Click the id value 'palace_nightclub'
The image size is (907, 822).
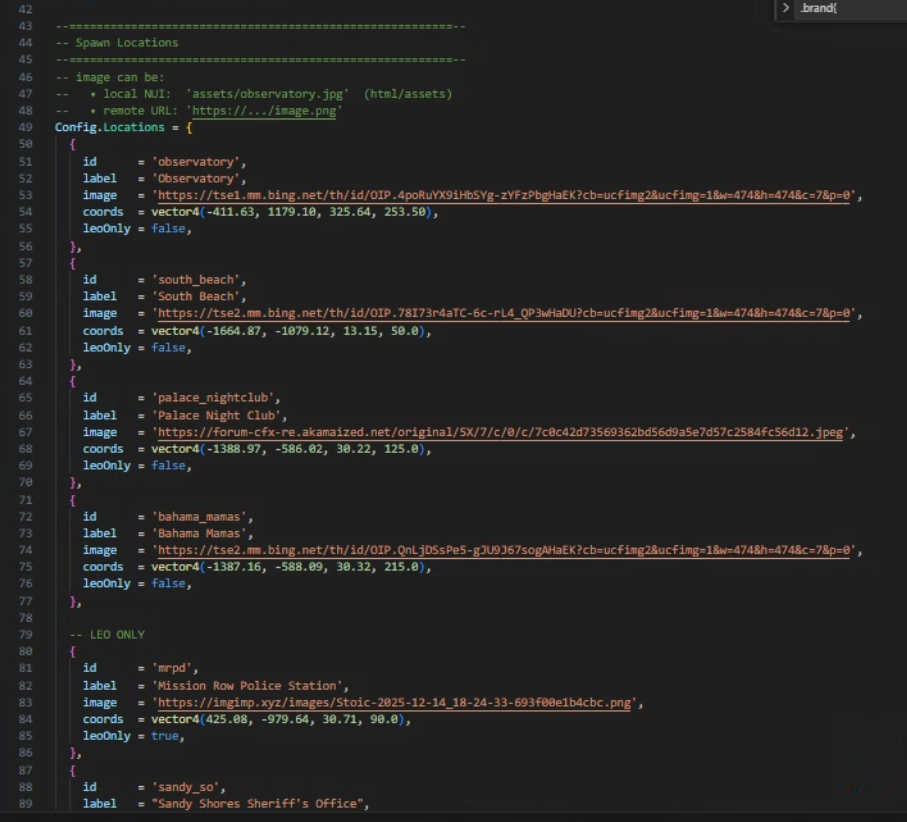213,397
